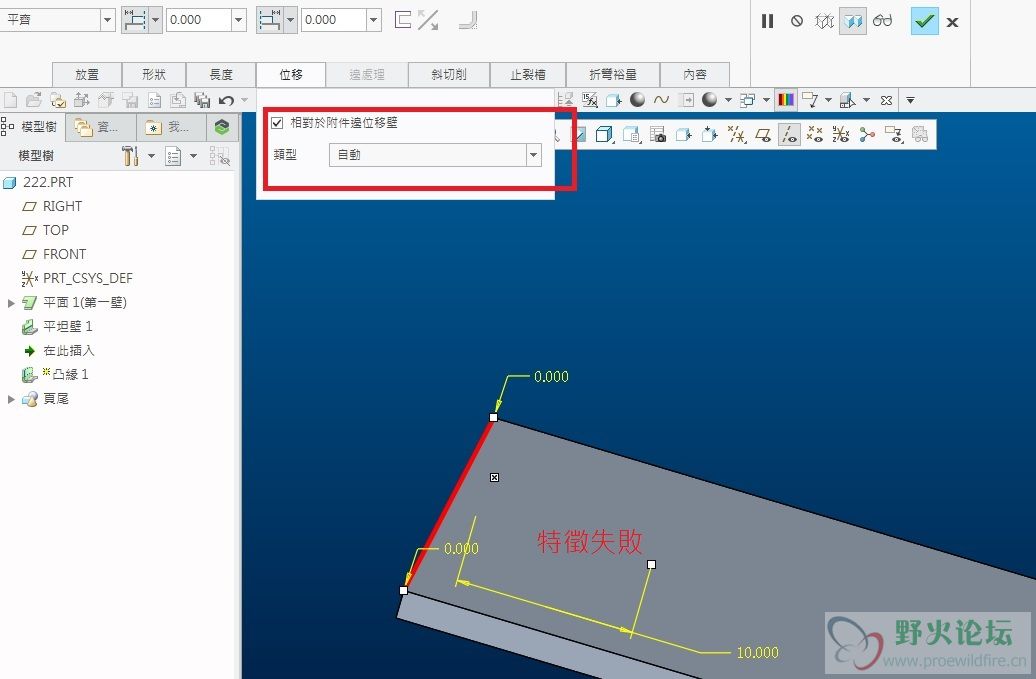Click the 15 relations parameters icon
Screen dimensions: 1036x679
pos(590,100)
